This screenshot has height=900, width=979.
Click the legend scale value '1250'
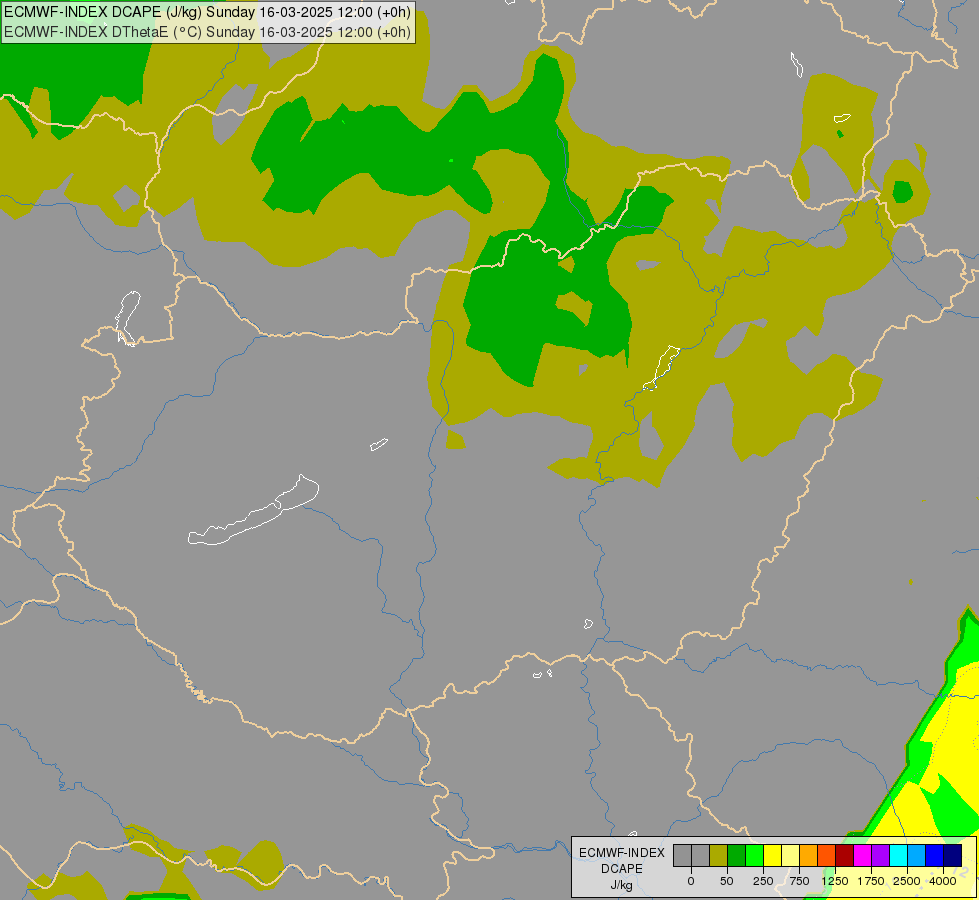click(835, 881)
